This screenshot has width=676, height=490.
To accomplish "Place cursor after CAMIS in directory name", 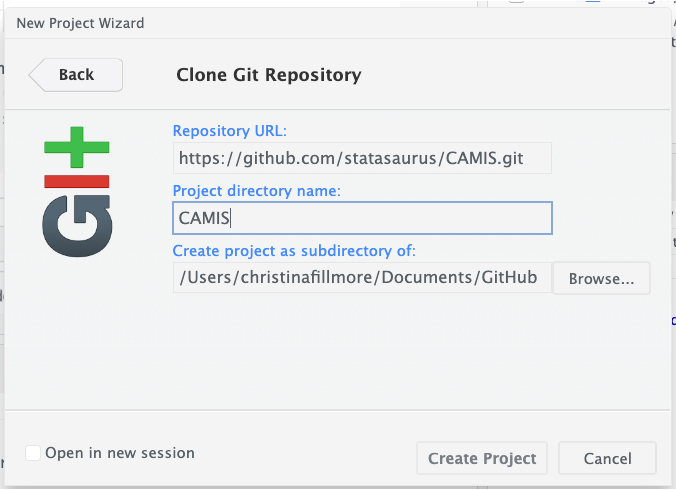I will pos(232,218).
